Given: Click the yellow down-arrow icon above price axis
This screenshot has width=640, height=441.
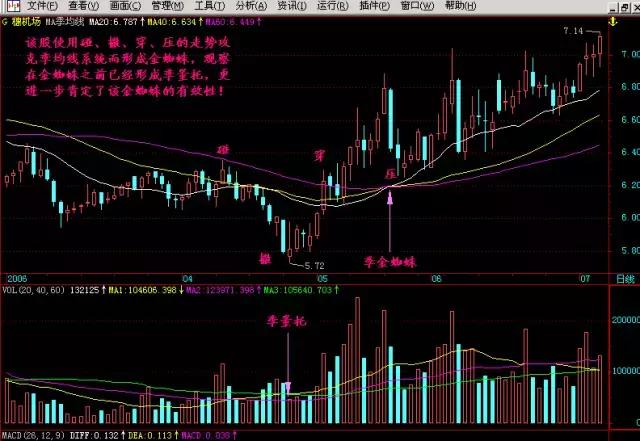Looking at the screenshot, I should (x=613, y=22).
